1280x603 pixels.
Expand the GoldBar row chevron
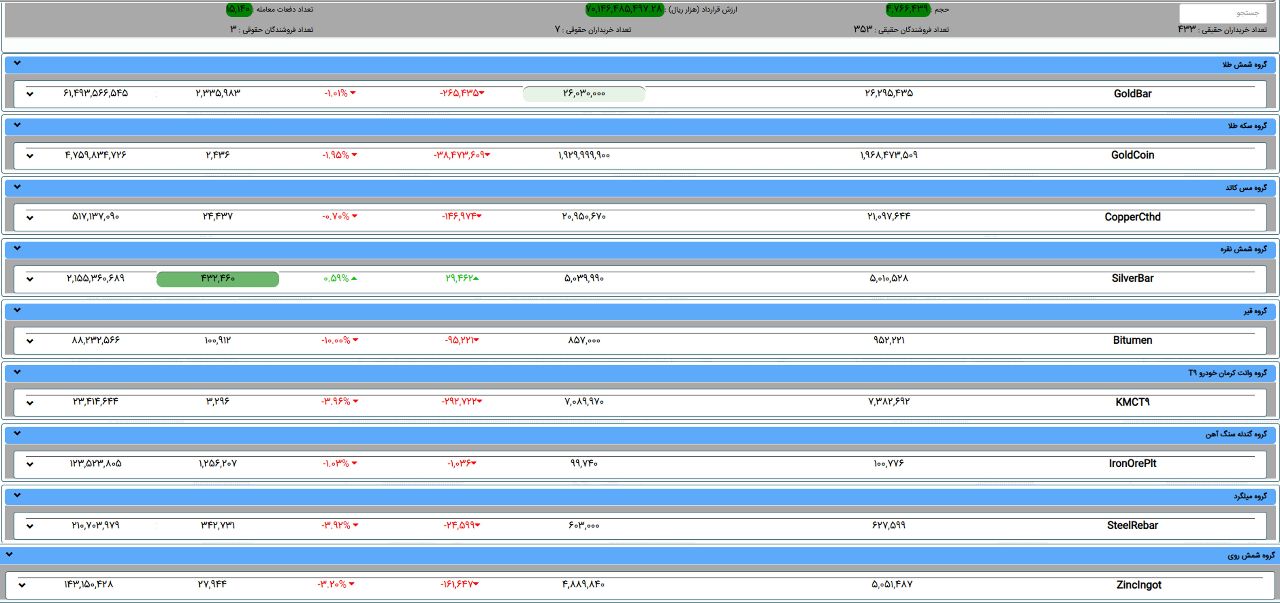30,94
